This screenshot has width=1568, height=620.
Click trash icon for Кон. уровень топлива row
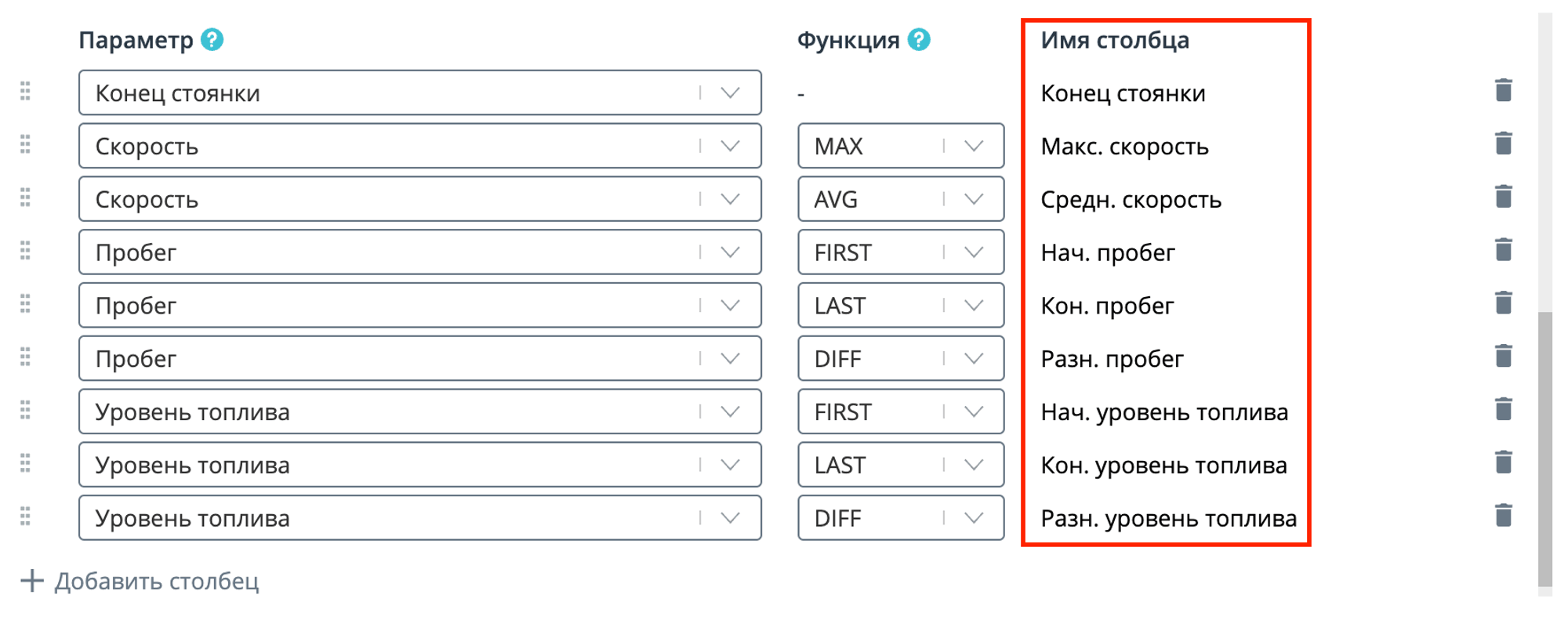[x=1503, y=463]
